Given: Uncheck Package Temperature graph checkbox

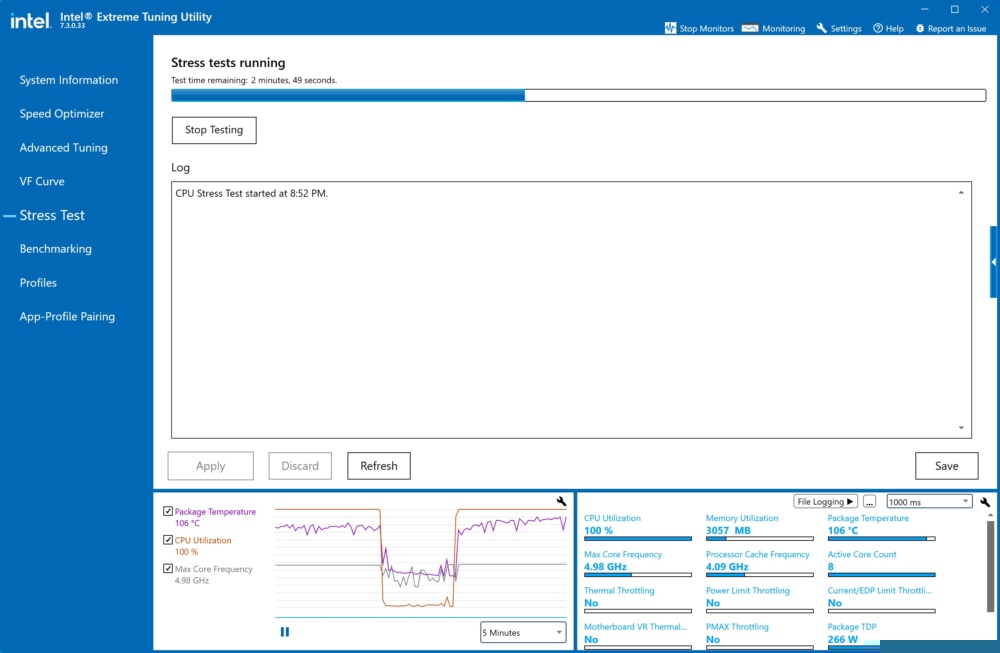Looking at the screenshot, I should click(168, 511).
